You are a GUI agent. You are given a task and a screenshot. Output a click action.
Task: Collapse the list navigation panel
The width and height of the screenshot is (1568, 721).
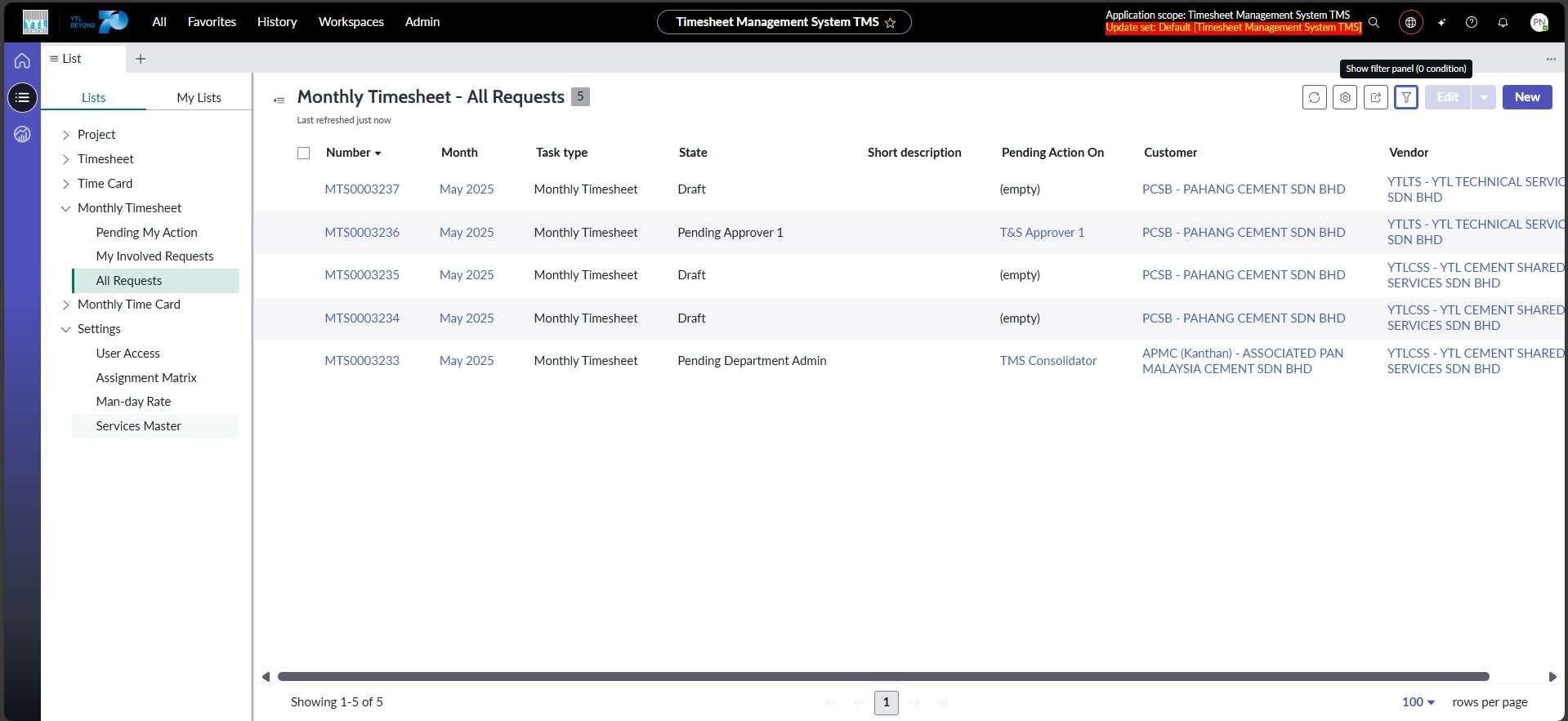coord(279,100)
